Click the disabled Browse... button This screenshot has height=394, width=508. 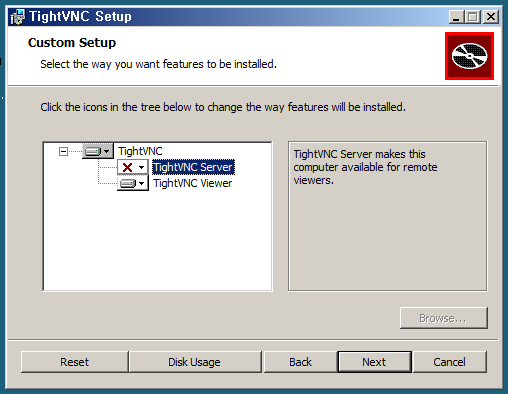444,318
